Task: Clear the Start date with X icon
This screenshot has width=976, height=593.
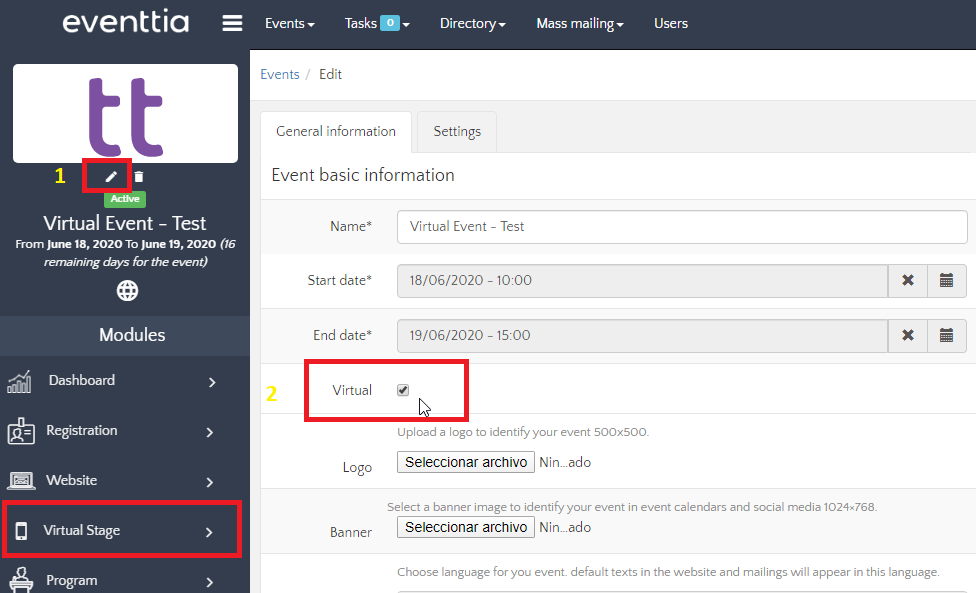Action: [x=907, y=281]
